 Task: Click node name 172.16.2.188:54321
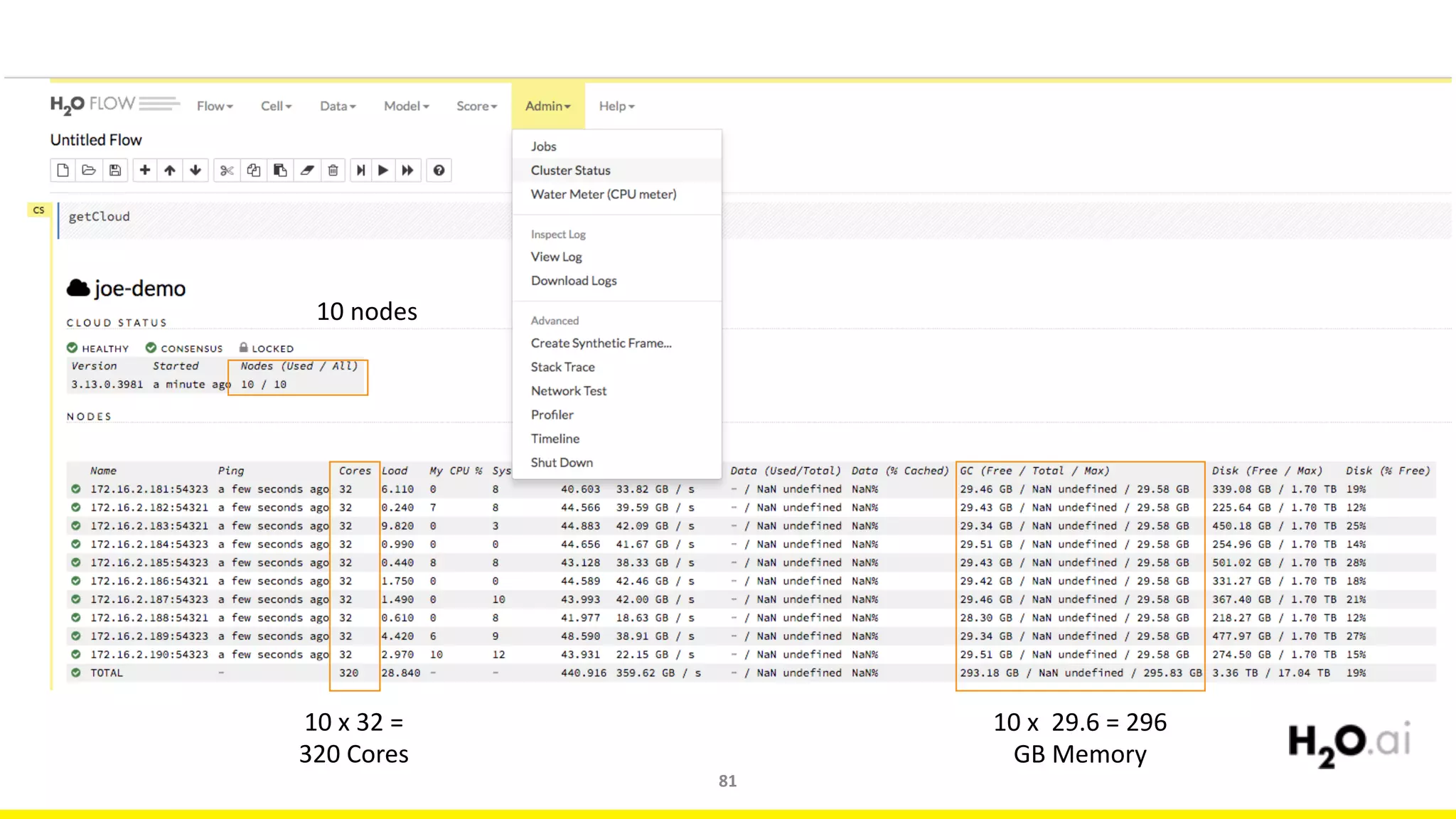pyautogui.click(x=149, y=618)
